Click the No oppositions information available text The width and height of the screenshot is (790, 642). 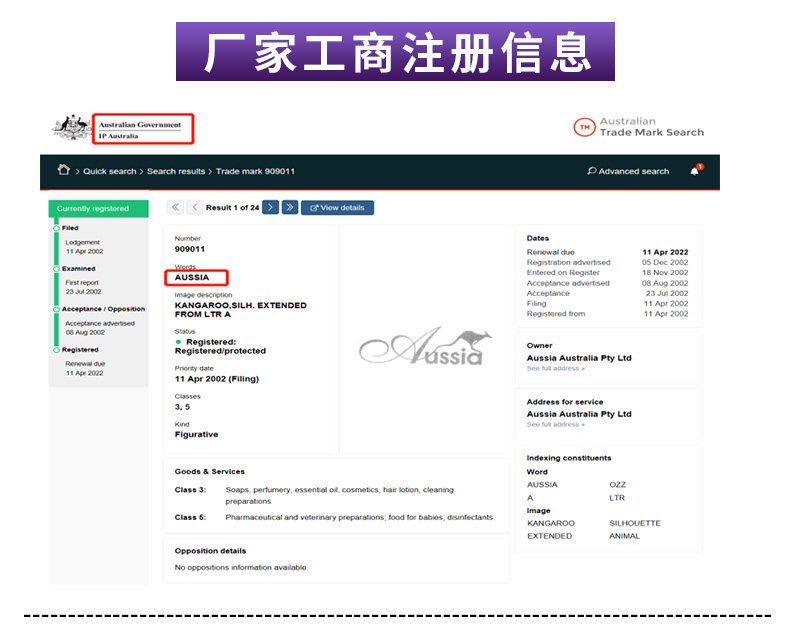pyautogui.click(x=241, y=567)
